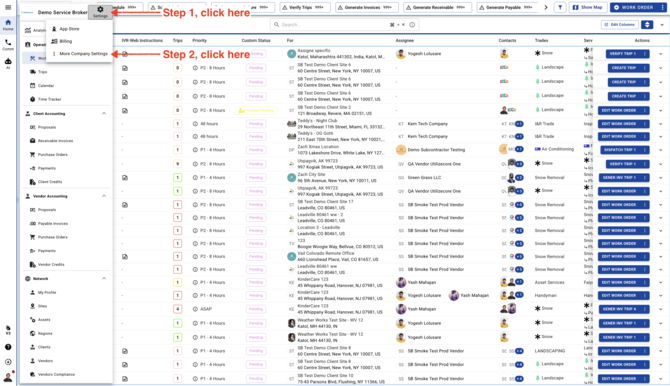Open the hamburger menu icon
This screenshot has height=386, width=670.
coord(8,7)
